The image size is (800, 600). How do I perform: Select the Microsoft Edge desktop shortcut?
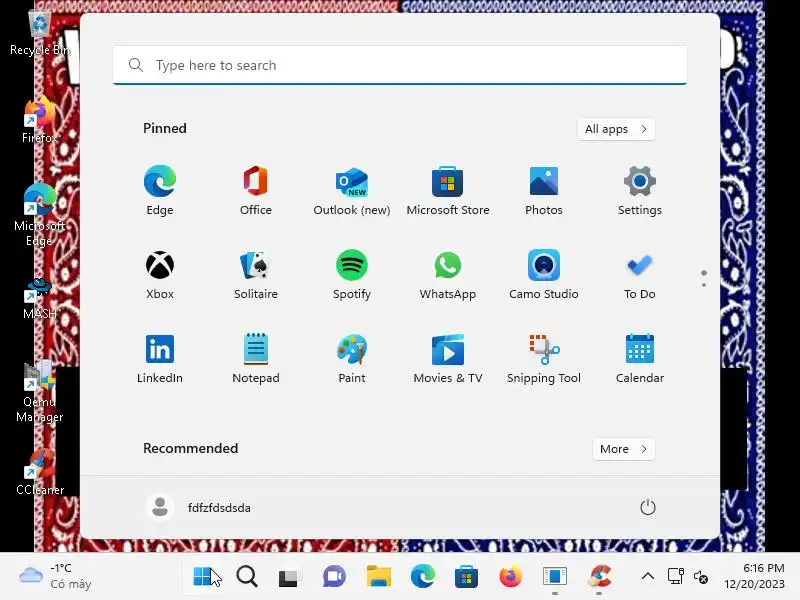40,215
